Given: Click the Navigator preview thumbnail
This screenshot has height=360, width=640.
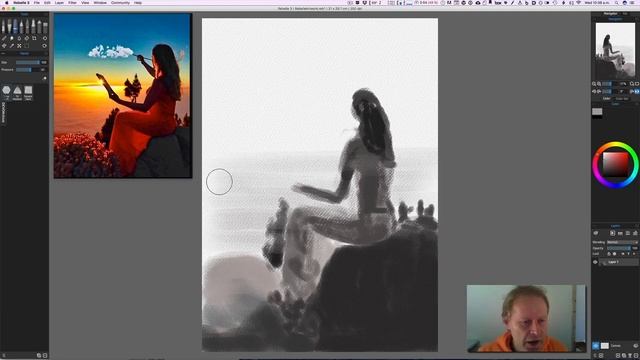Looking at the screenshot, I should coord(615,50).
